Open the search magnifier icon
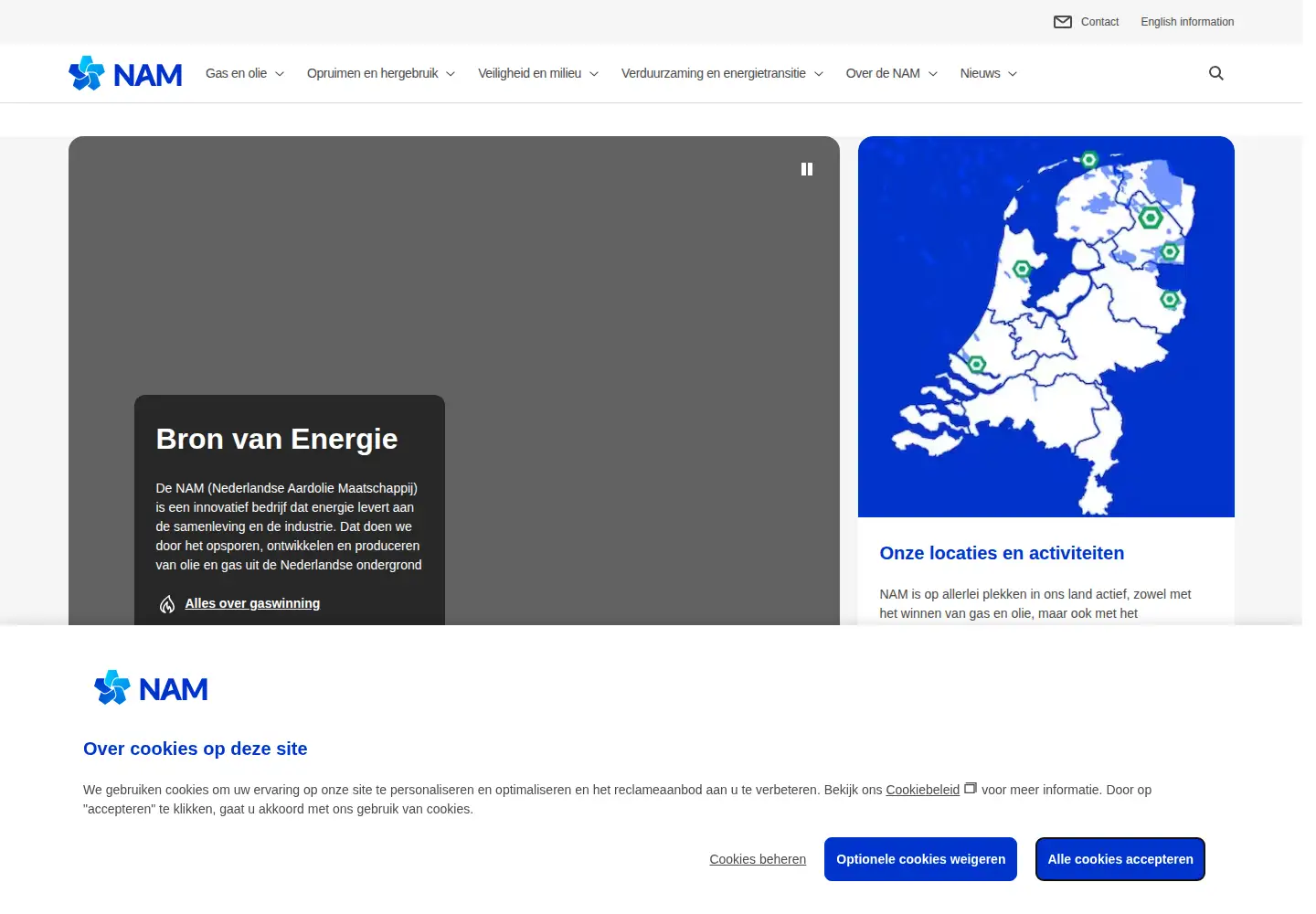The image size is (1316, 914). (x=1216, y=73)
